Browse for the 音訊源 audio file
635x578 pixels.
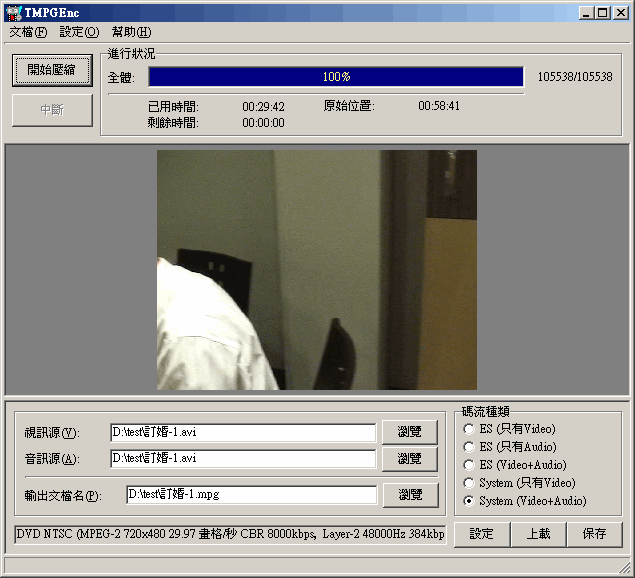point(409,459)
